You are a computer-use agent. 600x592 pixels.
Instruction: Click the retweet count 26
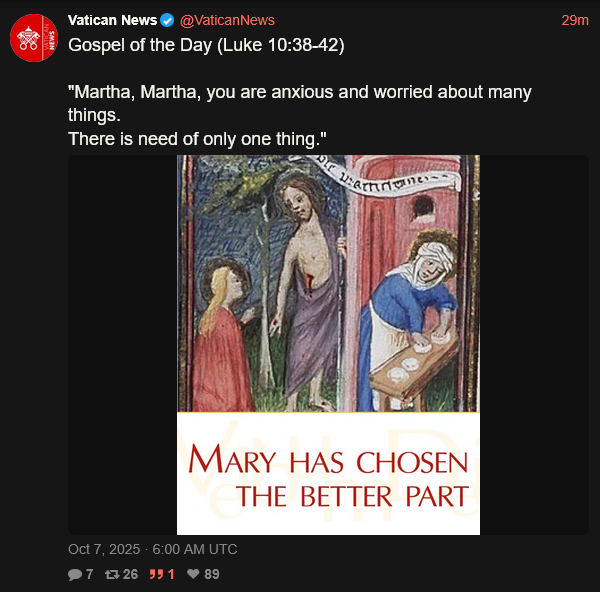pos(130,574)
